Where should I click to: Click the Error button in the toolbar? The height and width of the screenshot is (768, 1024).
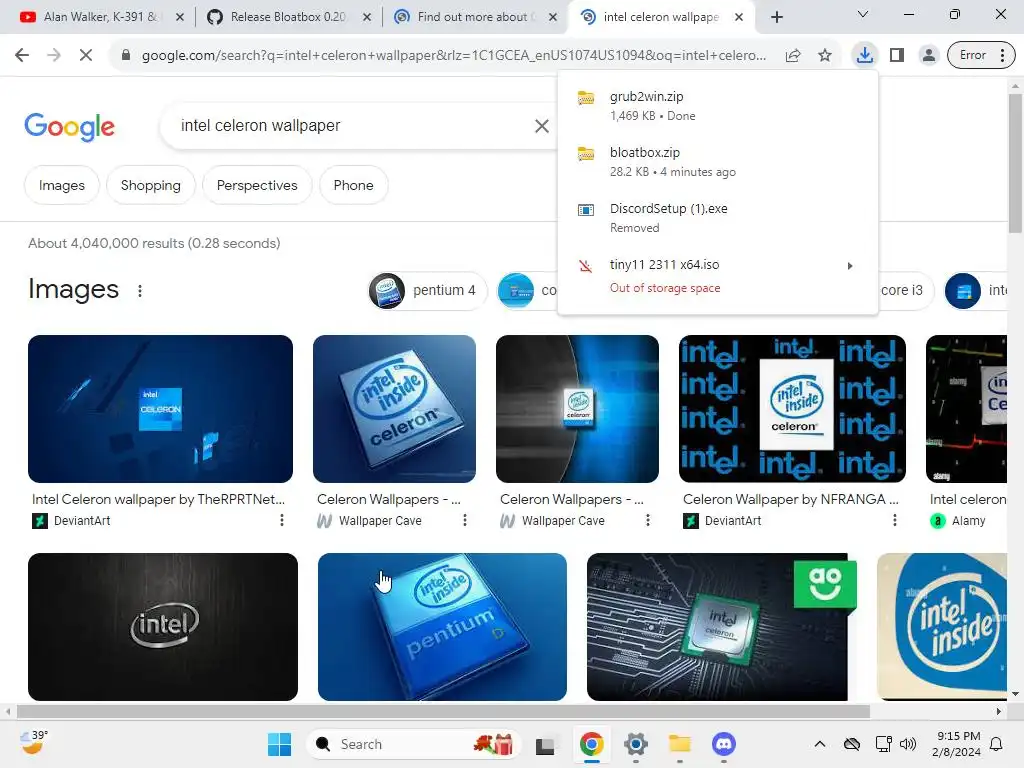point(981,56)
